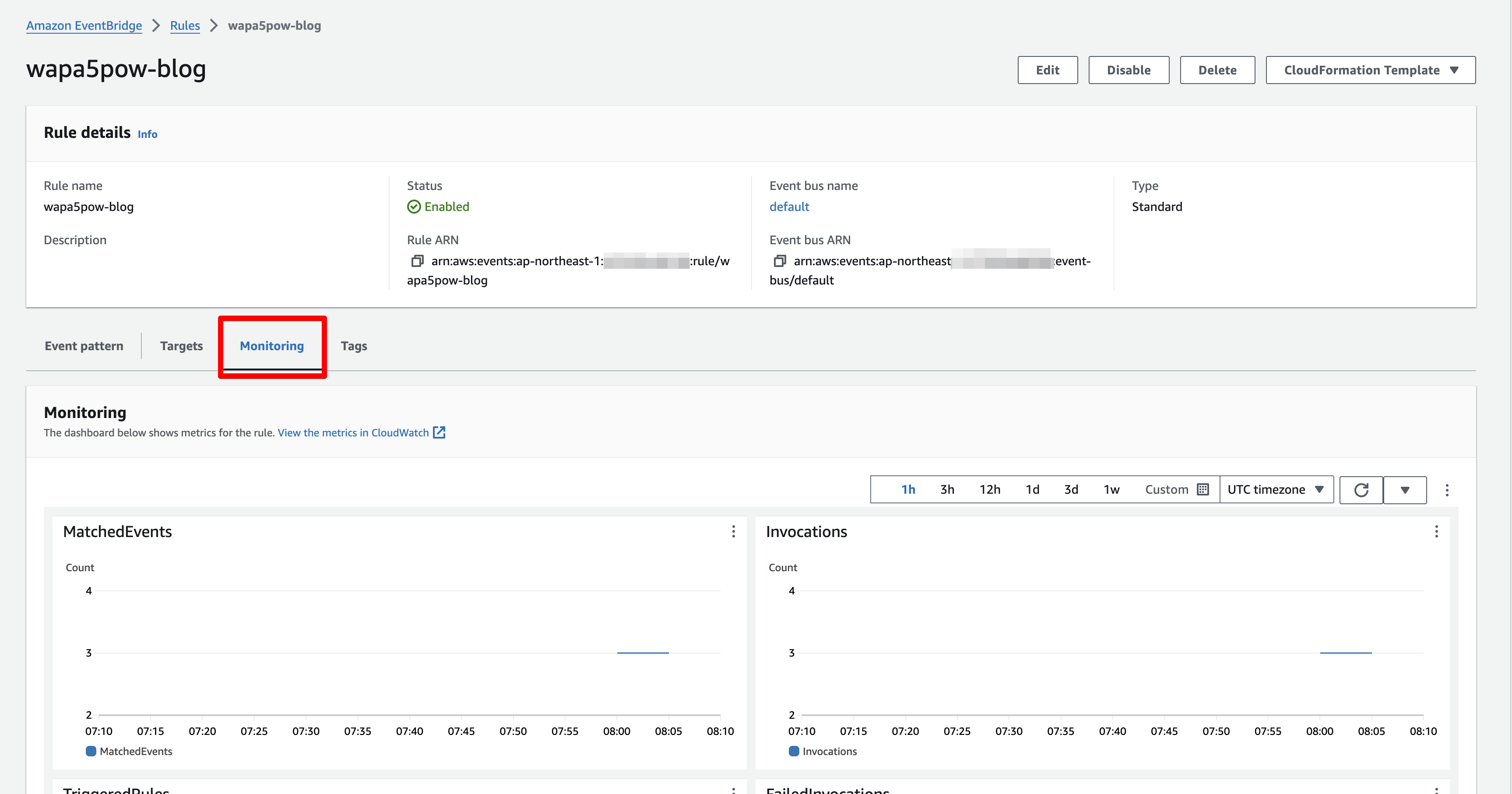Click the wapa5pow-blog breadcrumb text

point(274,25)
